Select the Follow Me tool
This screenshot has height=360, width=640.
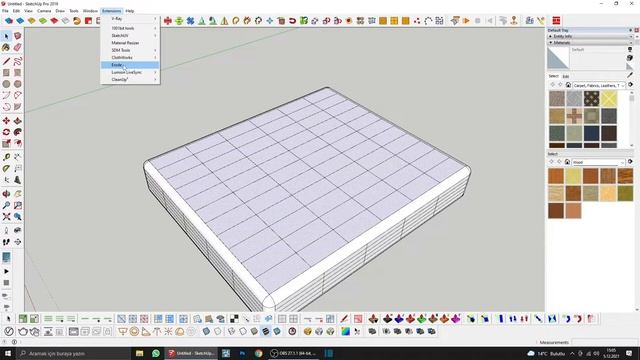click(x=18, y=132)
